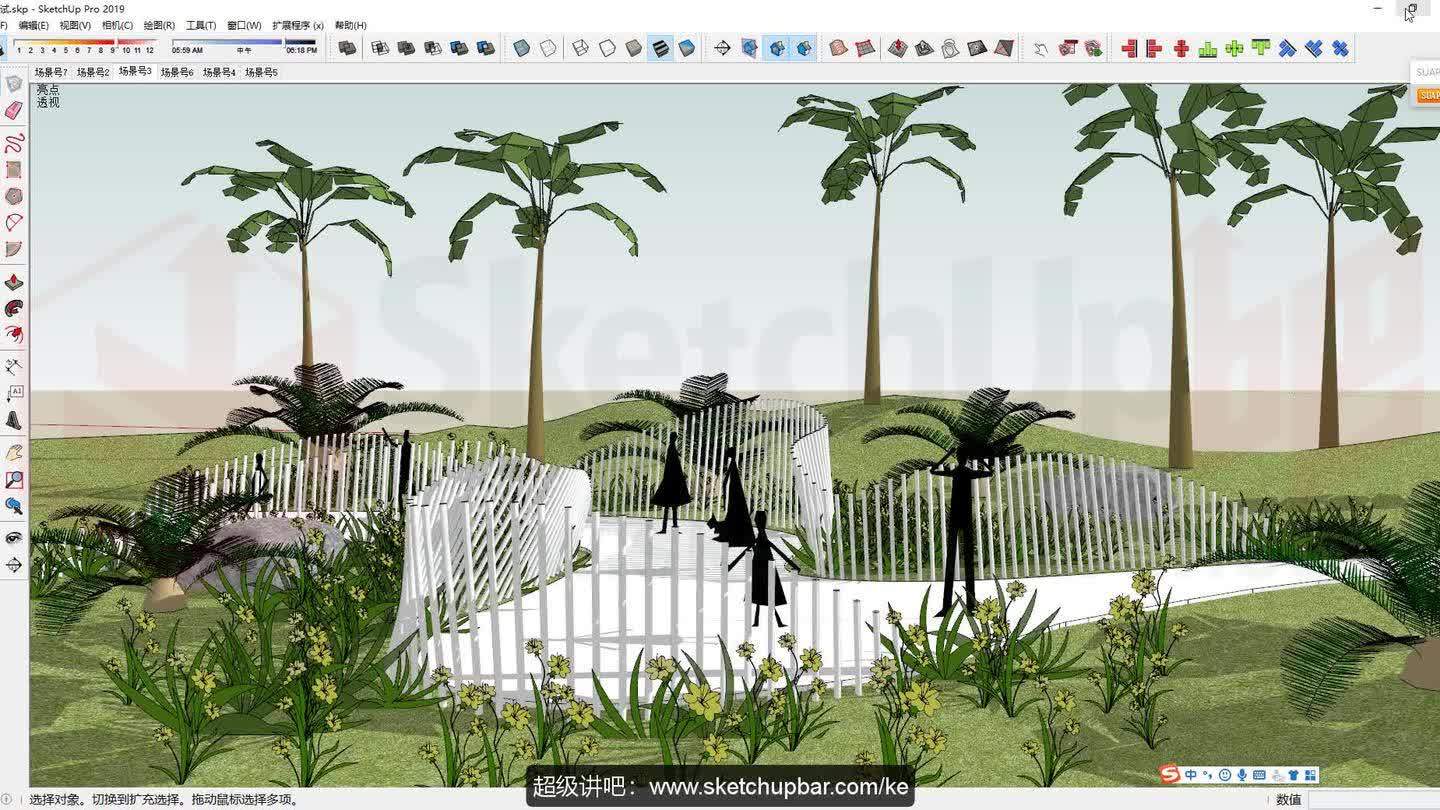1440x810 pixels.
Task: Click the orange SUAPP button at top right
Action: (1429, 95)
